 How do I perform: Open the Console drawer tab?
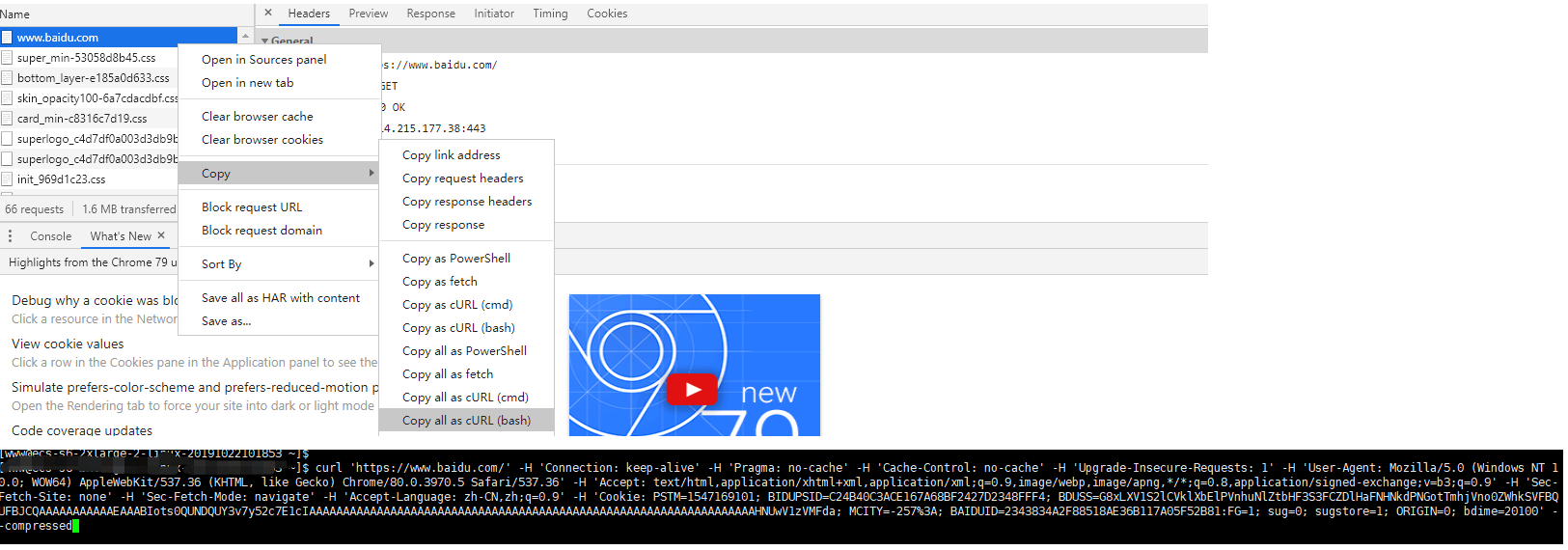(50, 236)
